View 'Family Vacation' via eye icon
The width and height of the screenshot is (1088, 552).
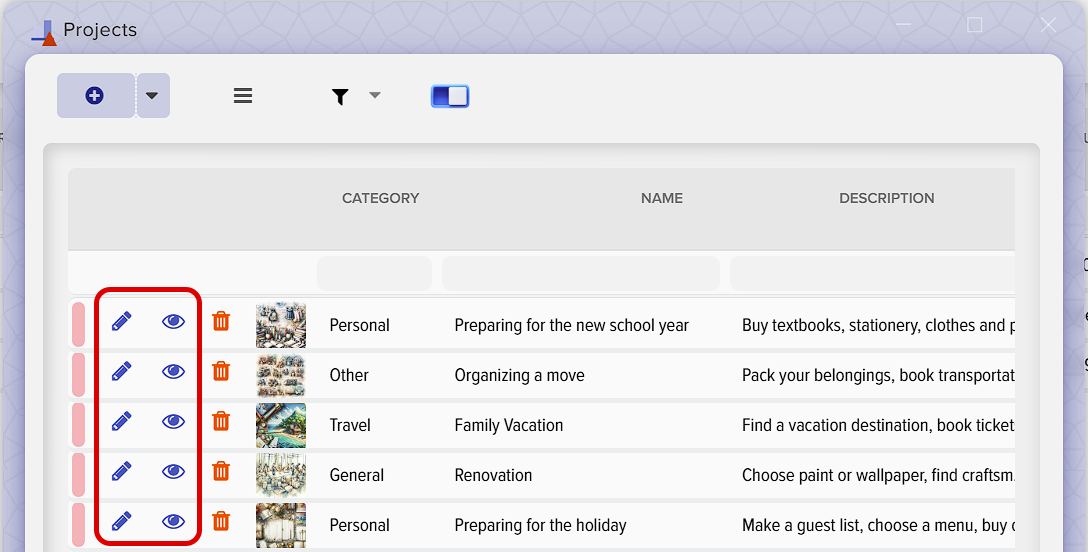tap(173, 422)
